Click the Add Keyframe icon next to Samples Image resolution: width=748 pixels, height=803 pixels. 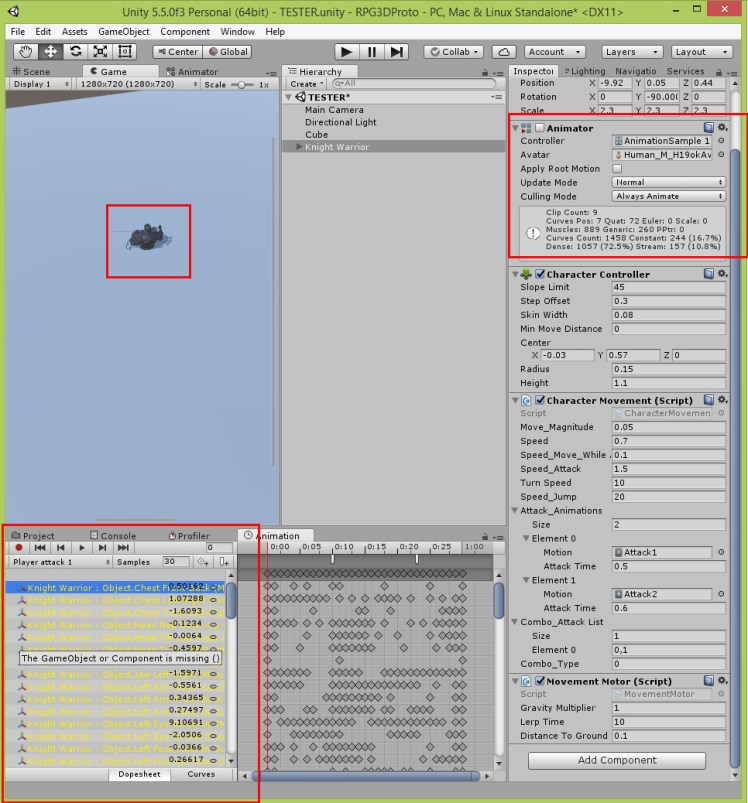(203, 562)
